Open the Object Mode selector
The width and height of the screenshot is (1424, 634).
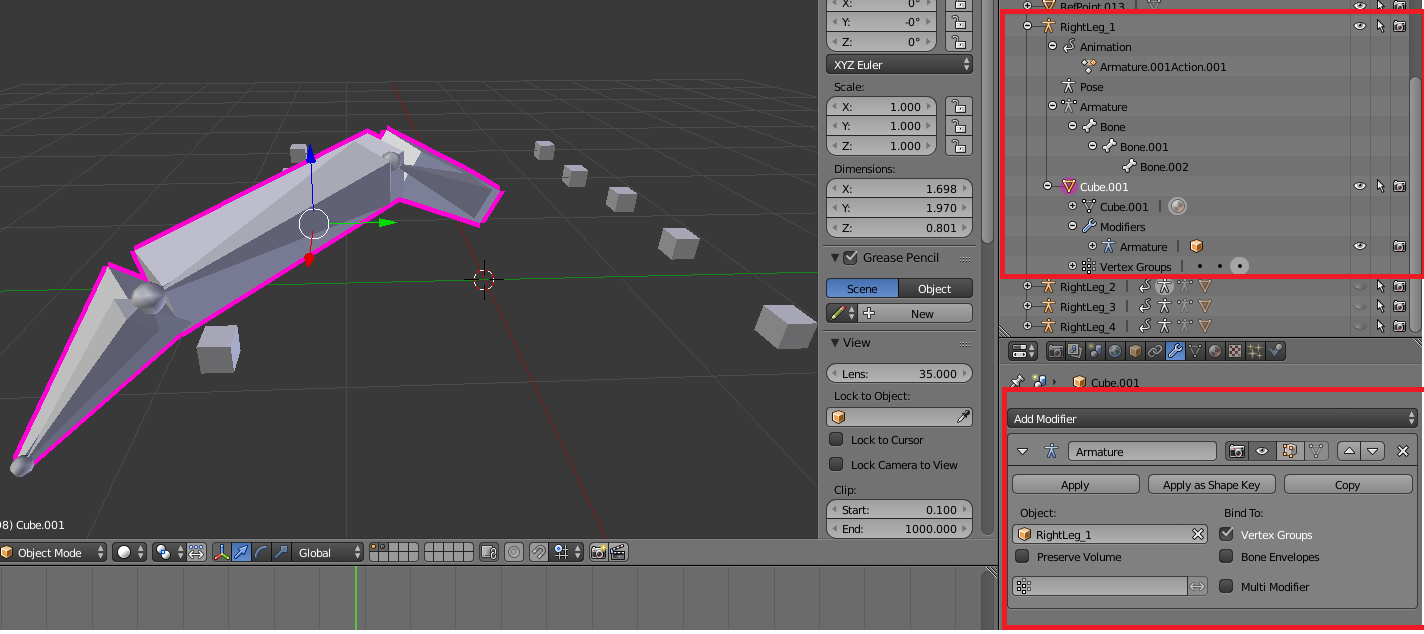pyautogui.click(x=50, y=552)
